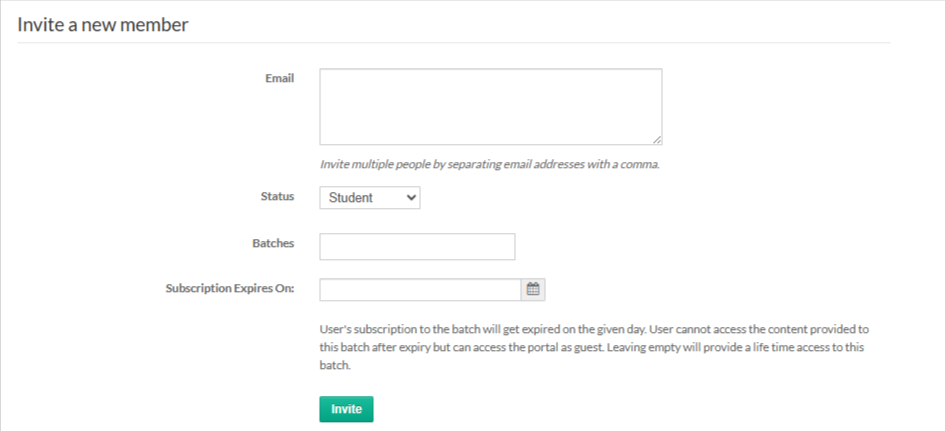Click the Email field label
Image resolution: width=945 pixels, height=431 pixels.
(279, 78)
